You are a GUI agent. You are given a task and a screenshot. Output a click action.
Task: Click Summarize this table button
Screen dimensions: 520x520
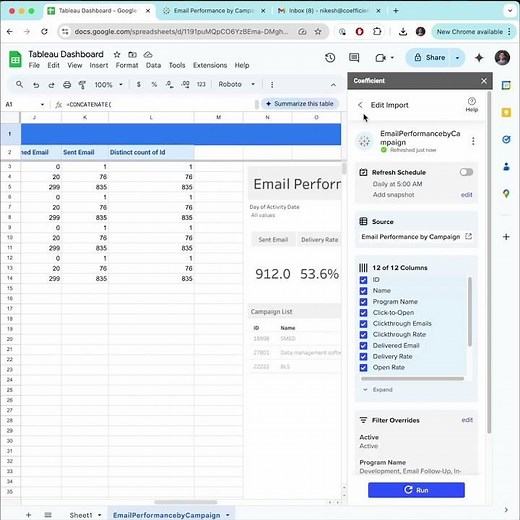tap(300, 104)
